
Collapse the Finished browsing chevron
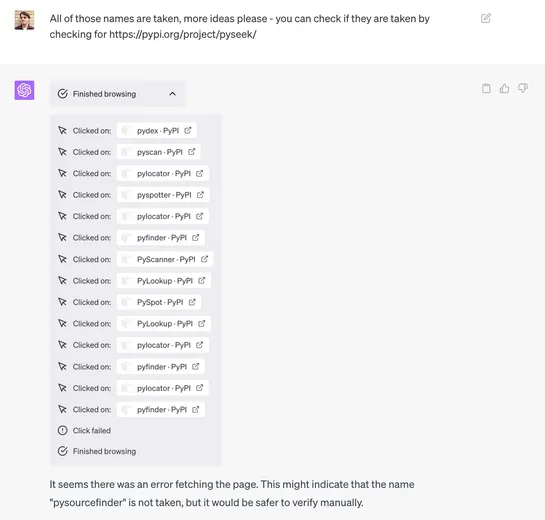[x=172, y=94]
